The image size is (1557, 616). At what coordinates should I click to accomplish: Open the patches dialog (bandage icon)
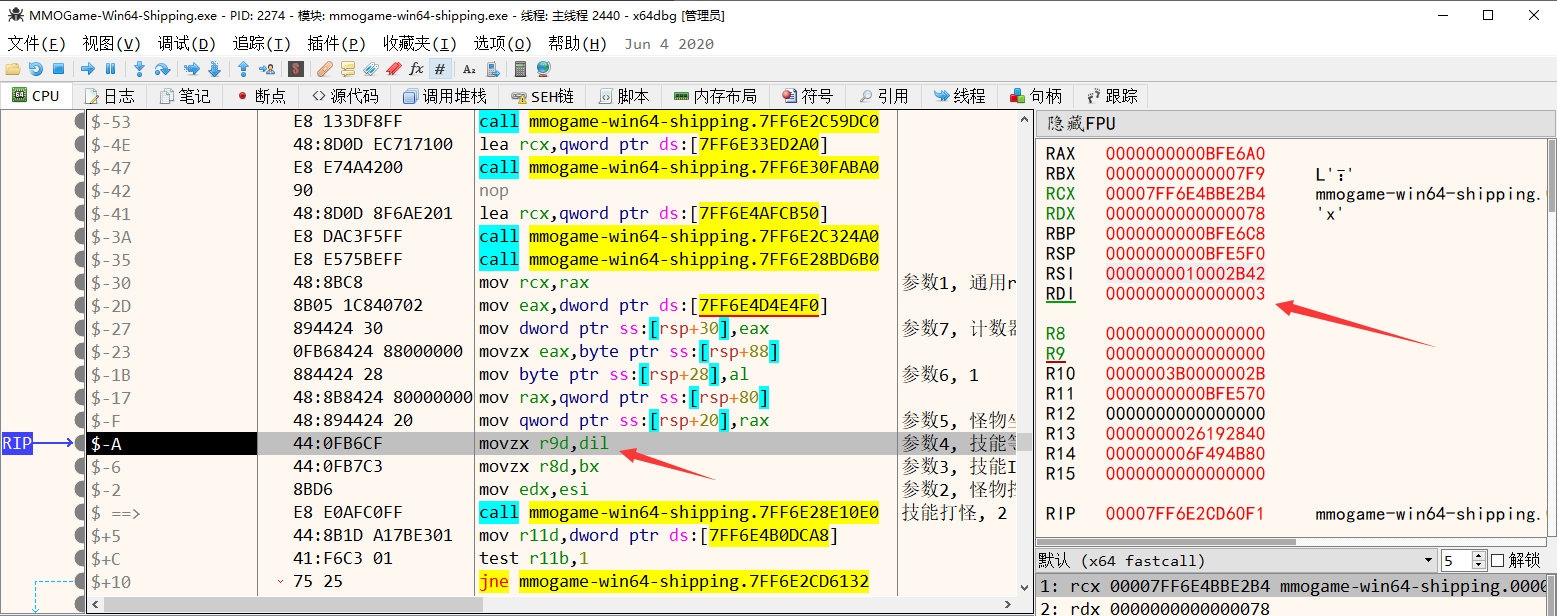coord(325,69)
